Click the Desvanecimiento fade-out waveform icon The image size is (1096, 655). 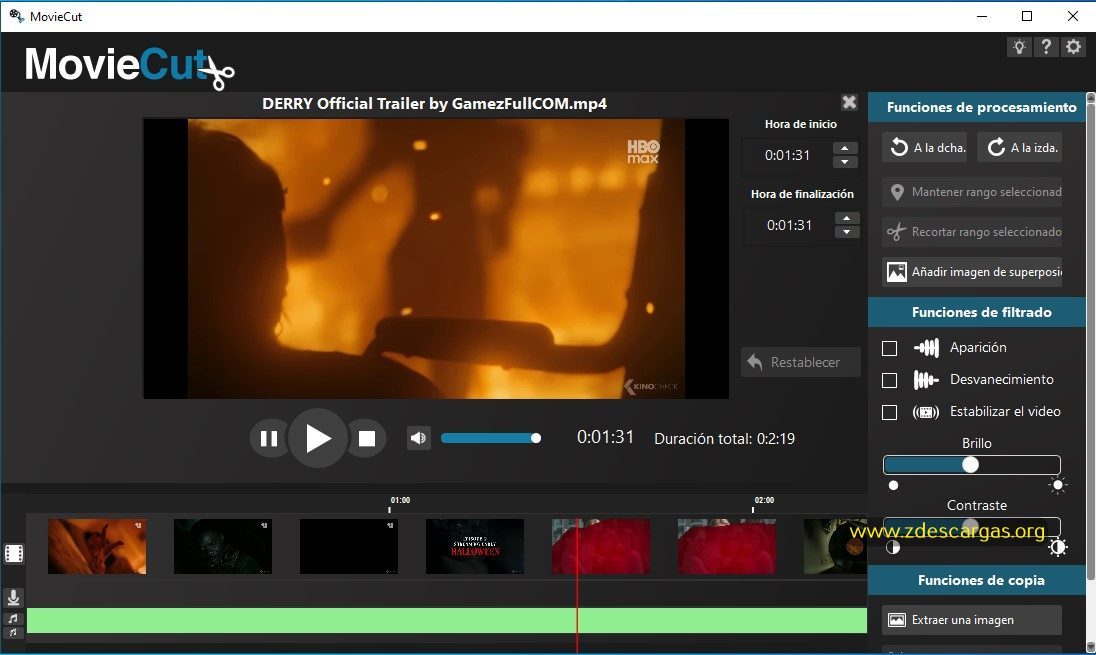[x=926, y=380]
